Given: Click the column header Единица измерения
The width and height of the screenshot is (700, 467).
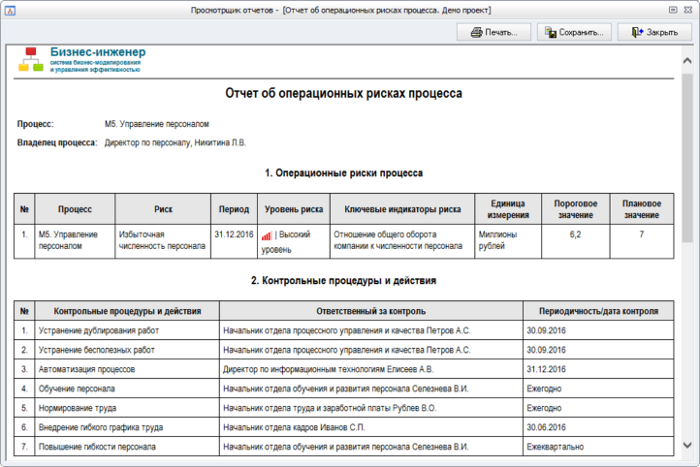Looking at the screenshot, I should [508, 209].
